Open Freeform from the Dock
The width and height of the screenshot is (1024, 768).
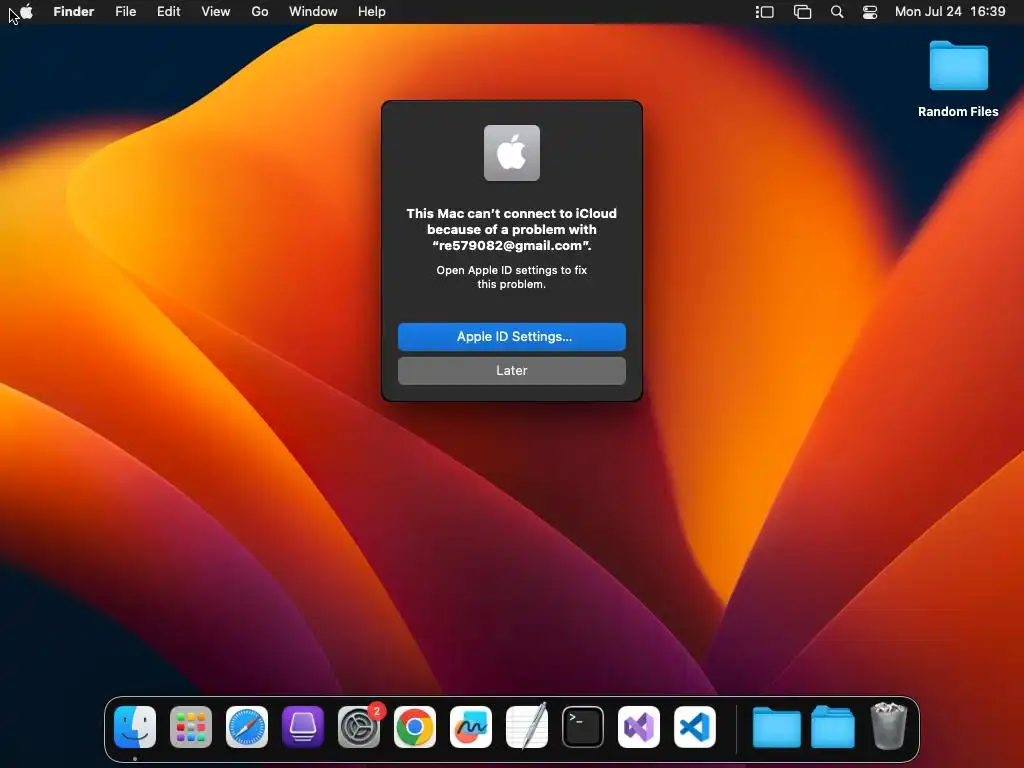[x=471, y=727]
